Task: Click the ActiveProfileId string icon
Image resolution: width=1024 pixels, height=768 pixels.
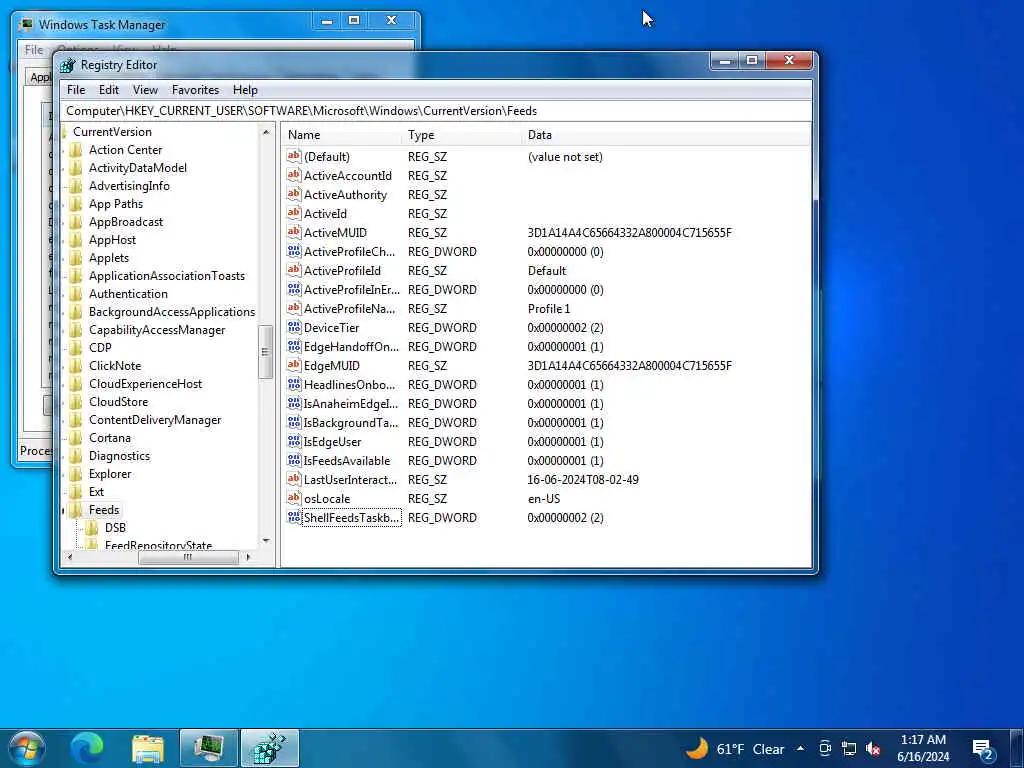Action: tap(294, 270)
